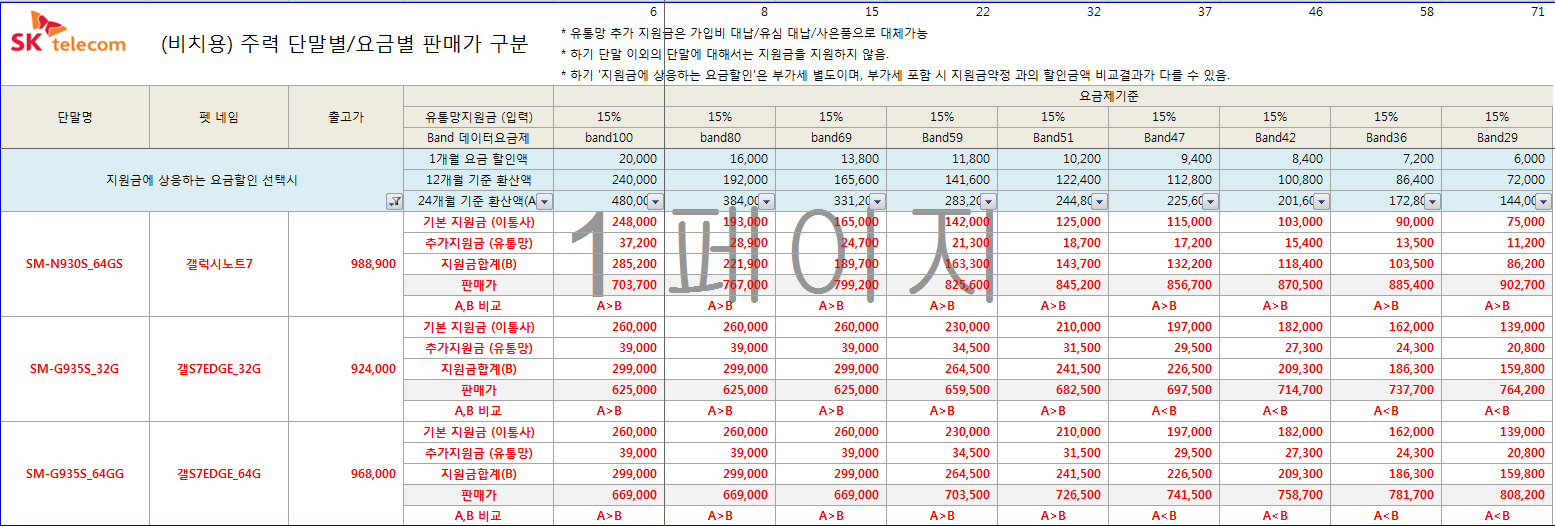Click the 갤S7EDGE_64G pet name cell
This screenshot has height=526, width=1555.
[219, 474]
